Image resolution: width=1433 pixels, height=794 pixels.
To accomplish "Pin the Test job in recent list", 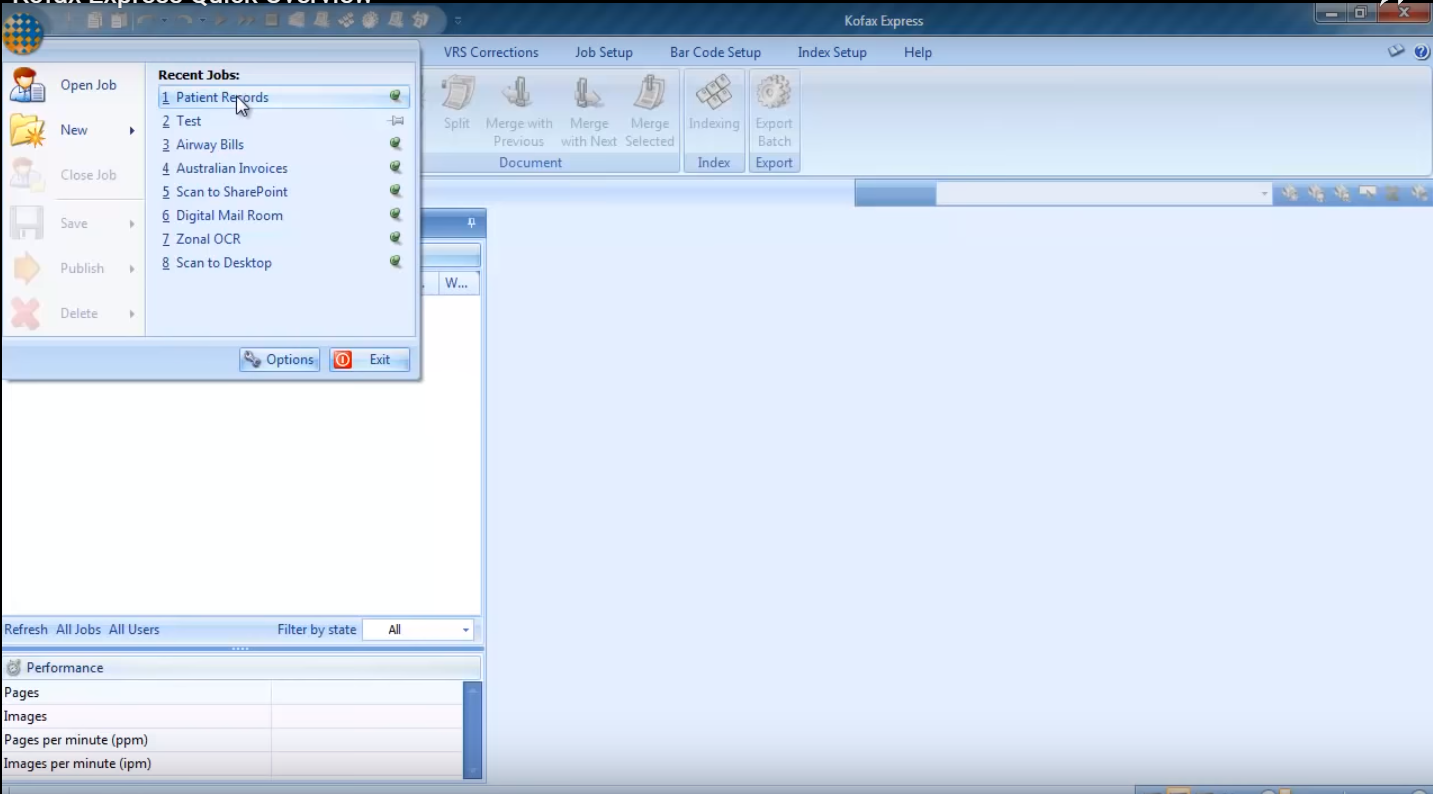I will (395, 121).
